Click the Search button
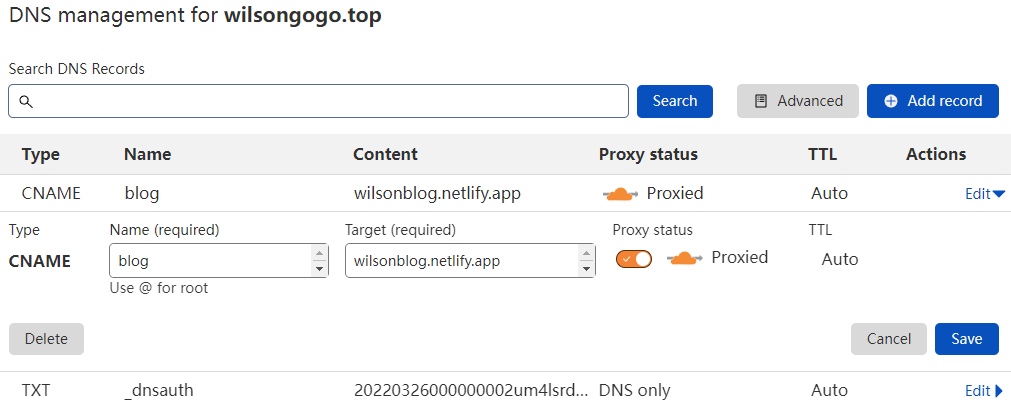 pos(675,101)
